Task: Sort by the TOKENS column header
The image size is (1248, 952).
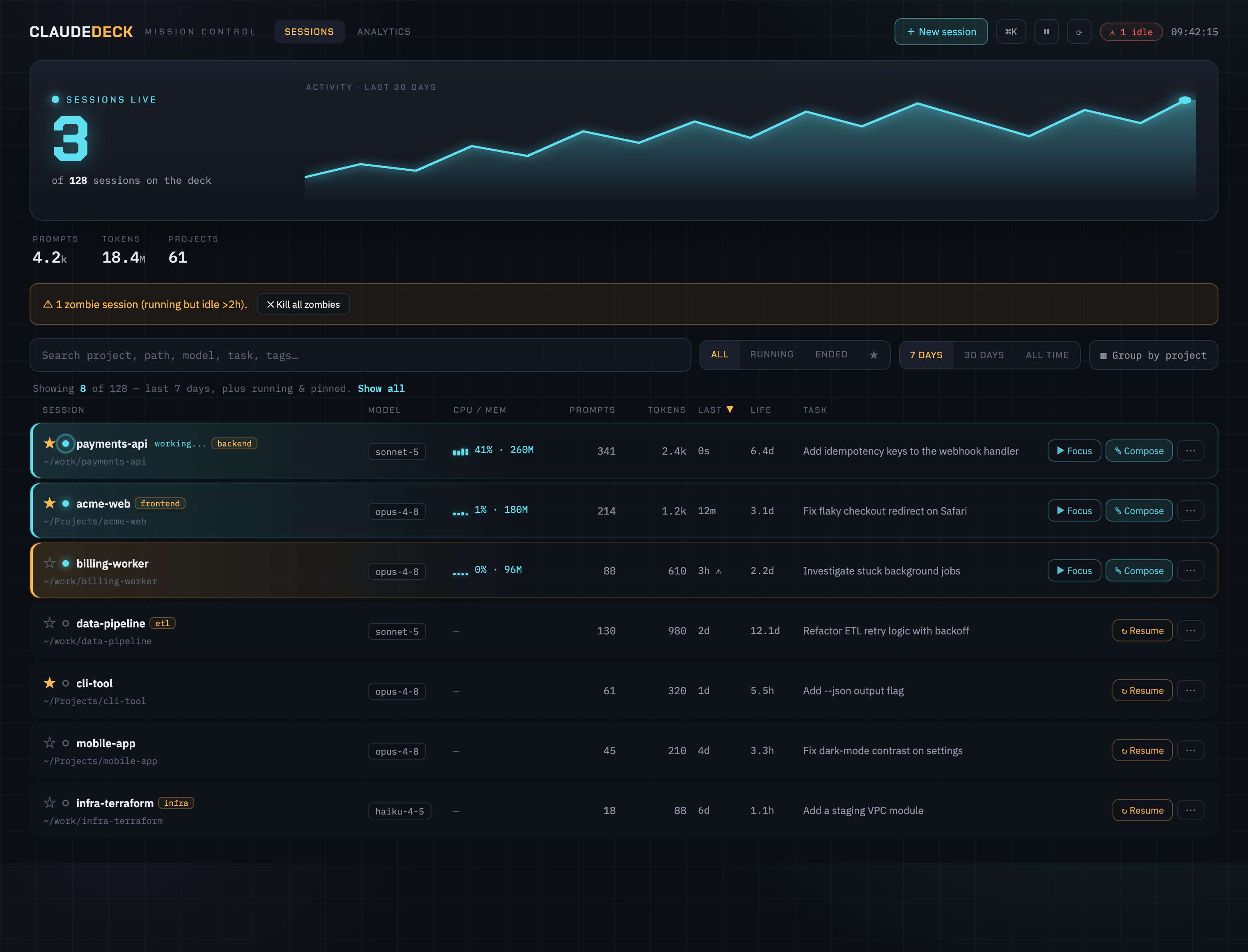Action: tap(667, 410)
